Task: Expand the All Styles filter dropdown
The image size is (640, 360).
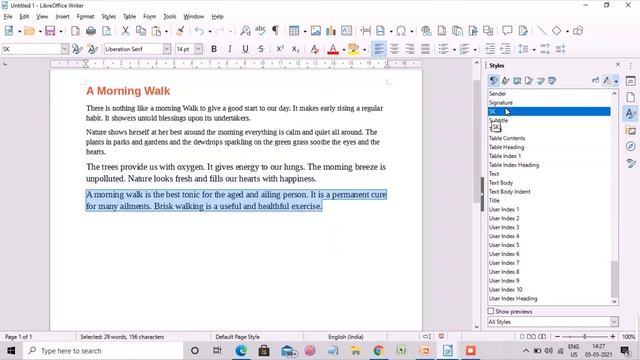Action: point(614,322)
